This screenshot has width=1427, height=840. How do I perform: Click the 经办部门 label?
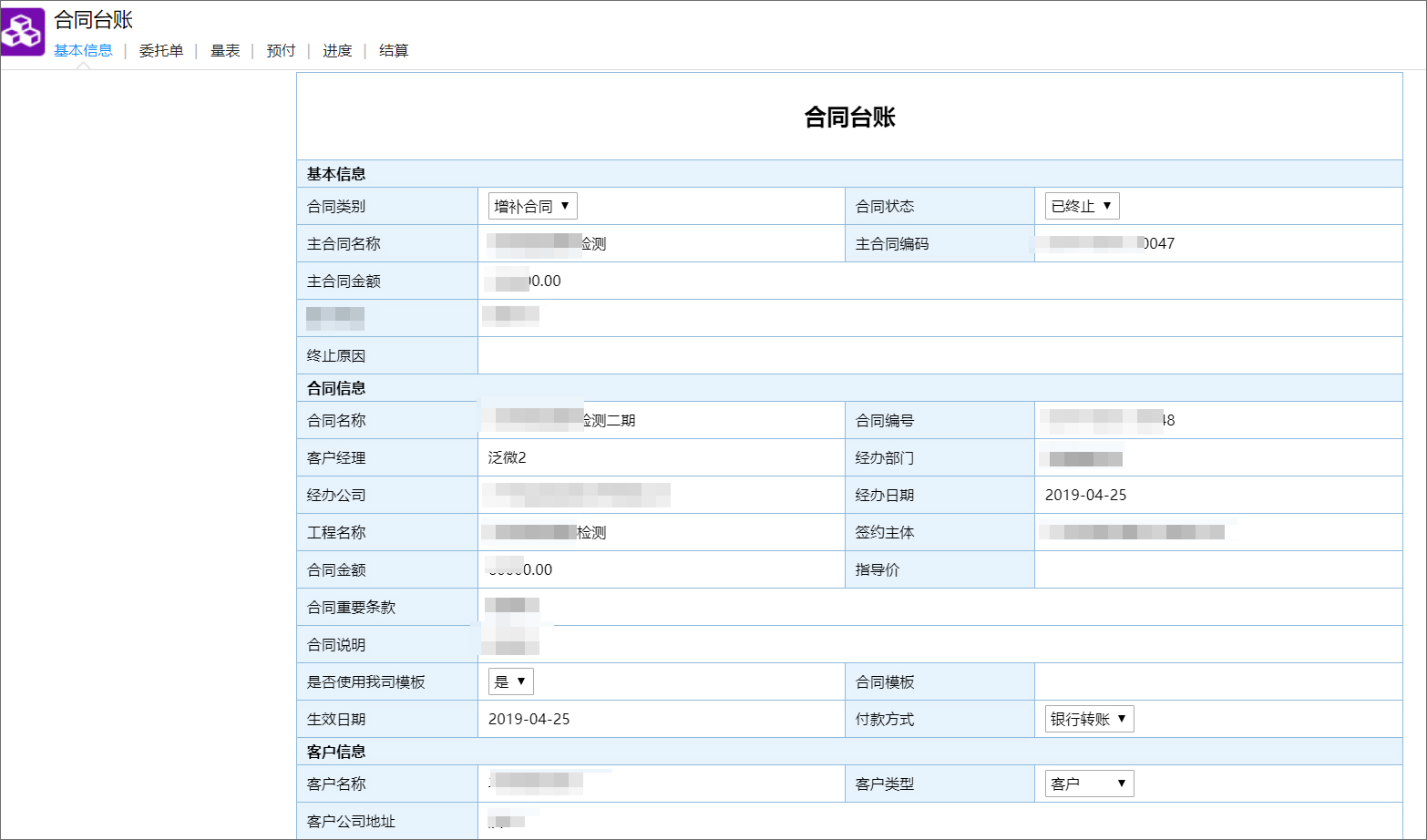point(885,457)
